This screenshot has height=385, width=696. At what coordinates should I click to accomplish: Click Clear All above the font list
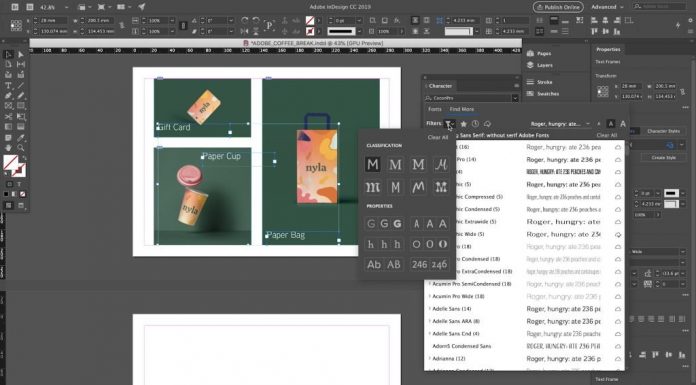(606, 135)
